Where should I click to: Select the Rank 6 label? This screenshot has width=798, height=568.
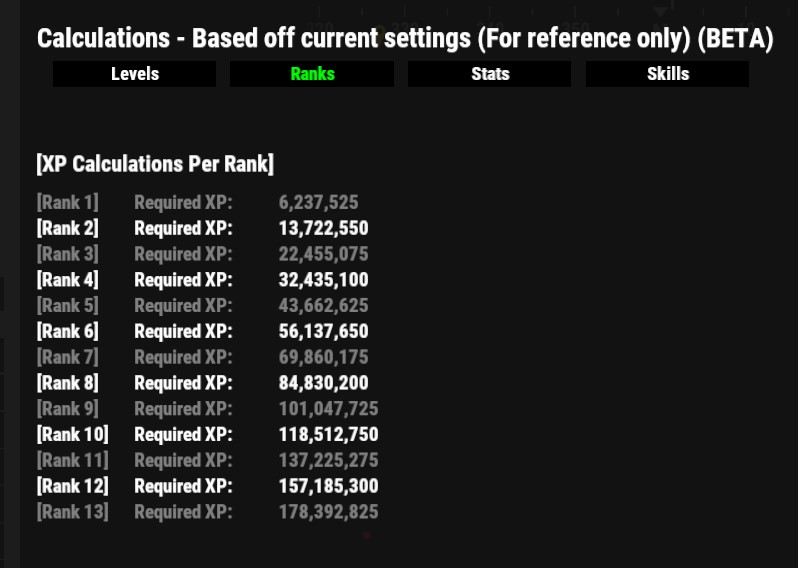pyautogui.click(x=68, y=331)
